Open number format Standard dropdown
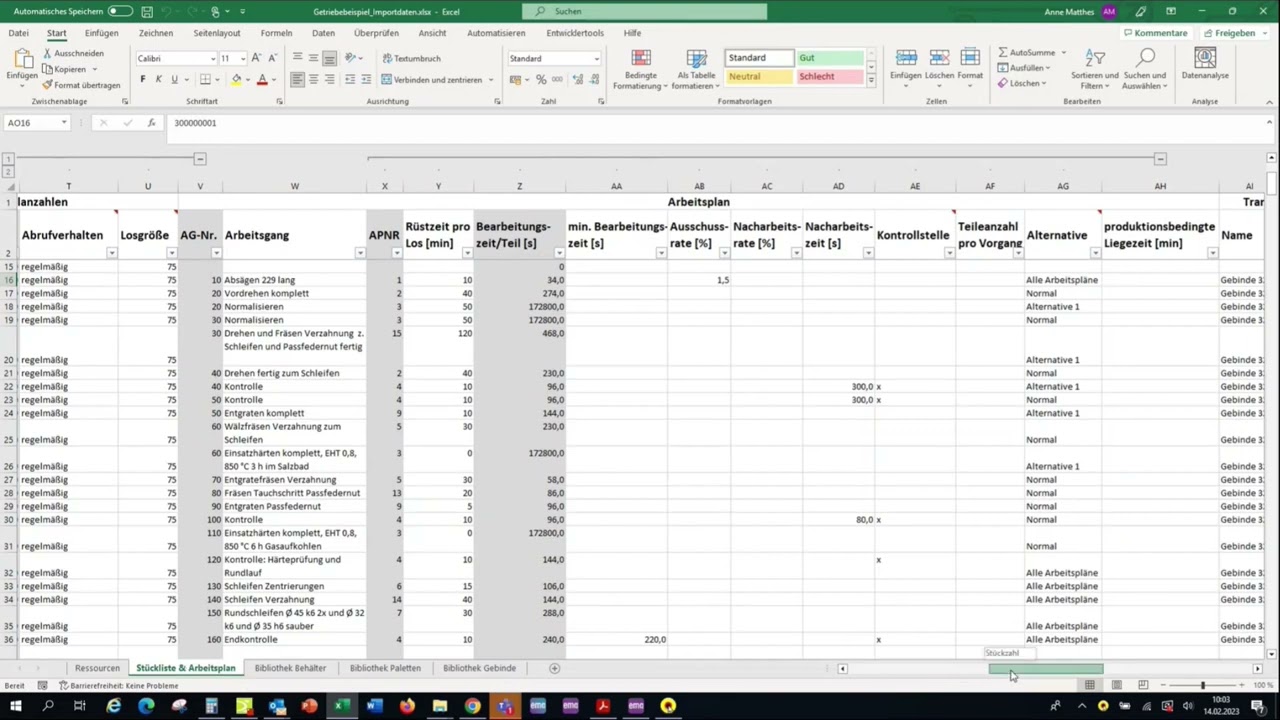 point(597,58)
